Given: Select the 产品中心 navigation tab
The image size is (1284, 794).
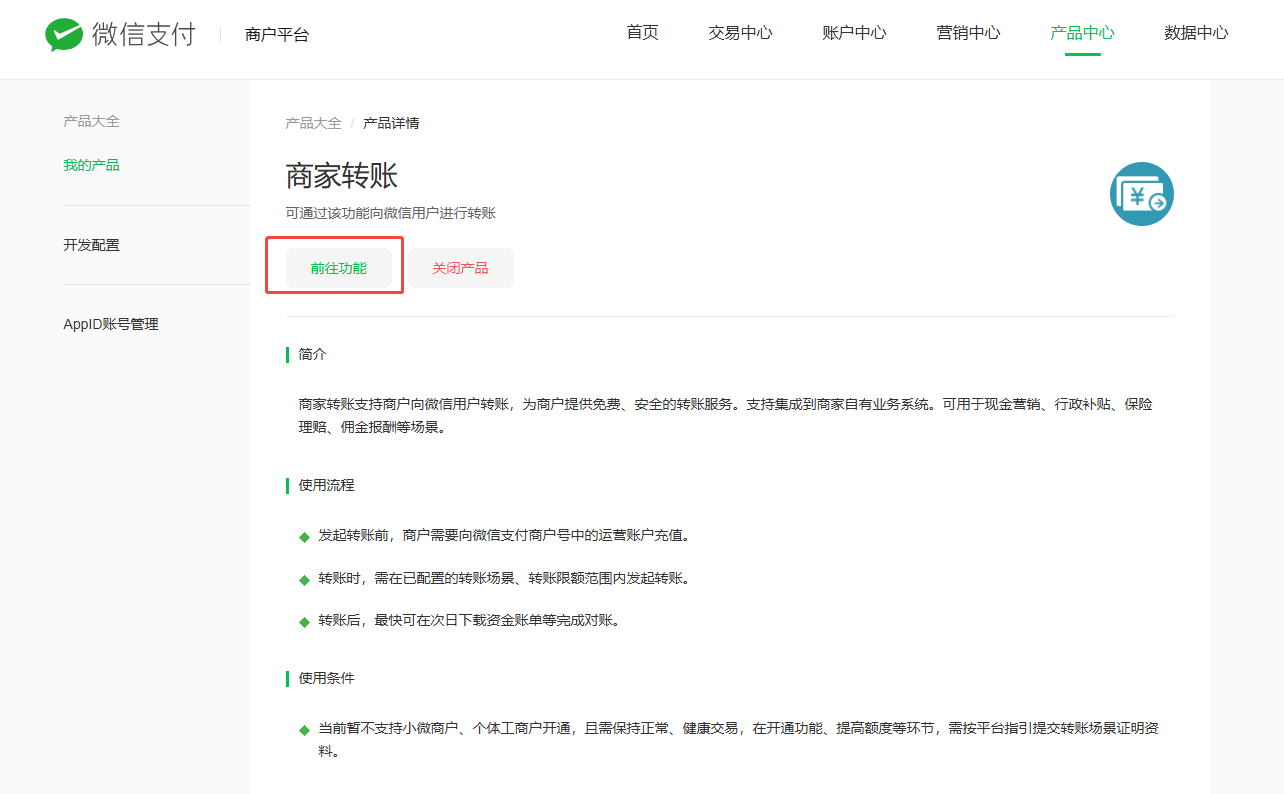Looking at the screenshot, I should (x=1082, y=33).
